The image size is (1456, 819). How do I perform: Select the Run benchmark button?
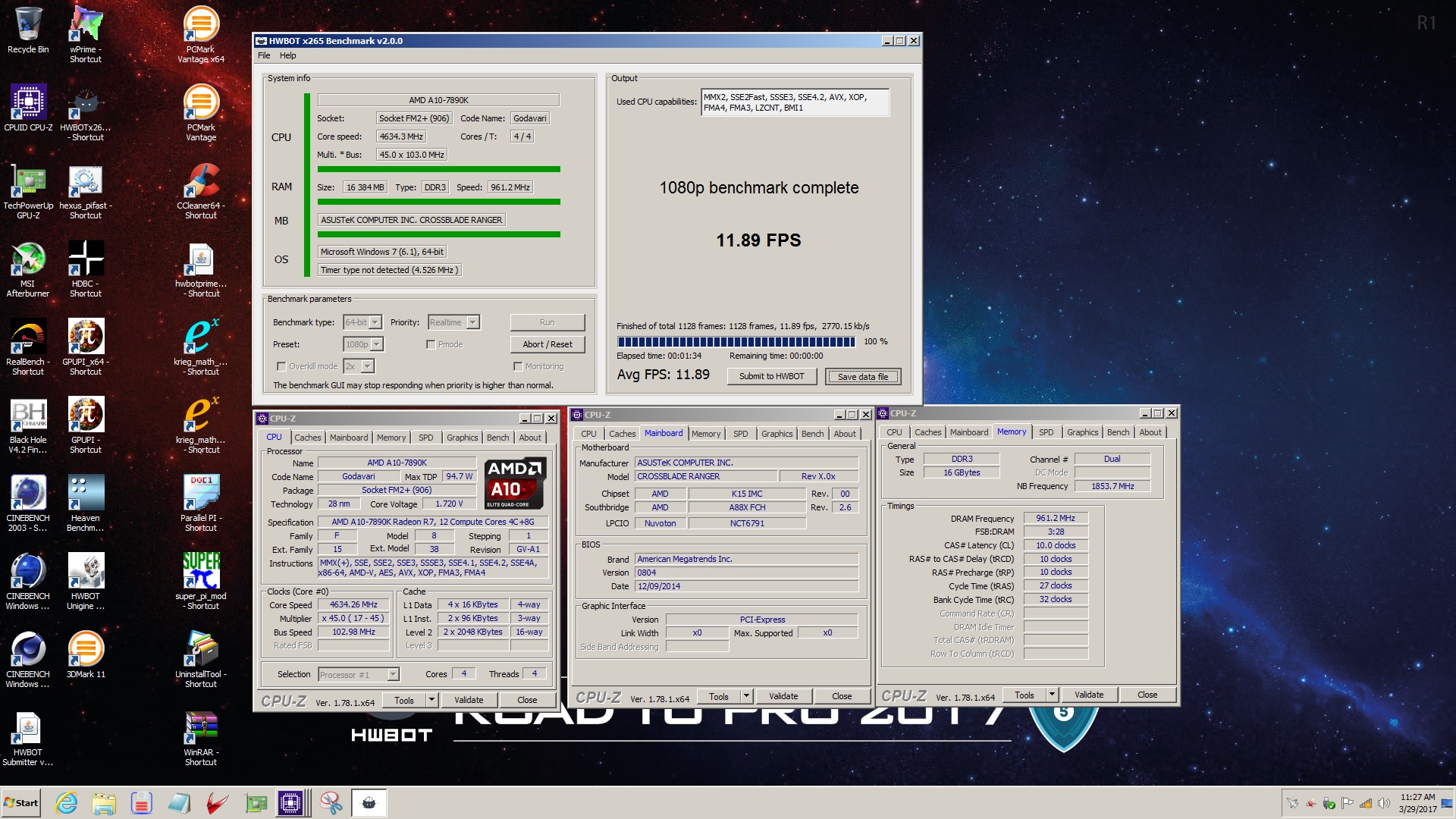pyautogui.click(x=548, y=322)
